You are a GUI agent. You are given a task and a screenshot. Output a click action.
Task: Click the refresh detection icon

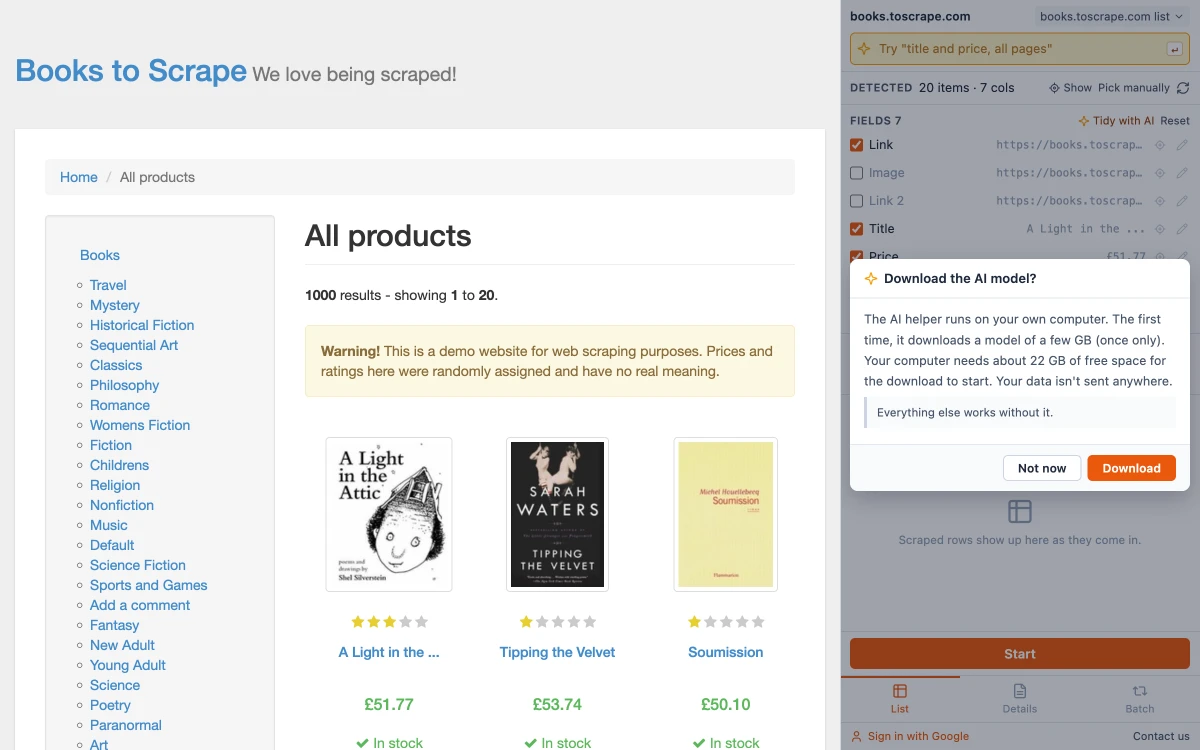coord(1183,88)
